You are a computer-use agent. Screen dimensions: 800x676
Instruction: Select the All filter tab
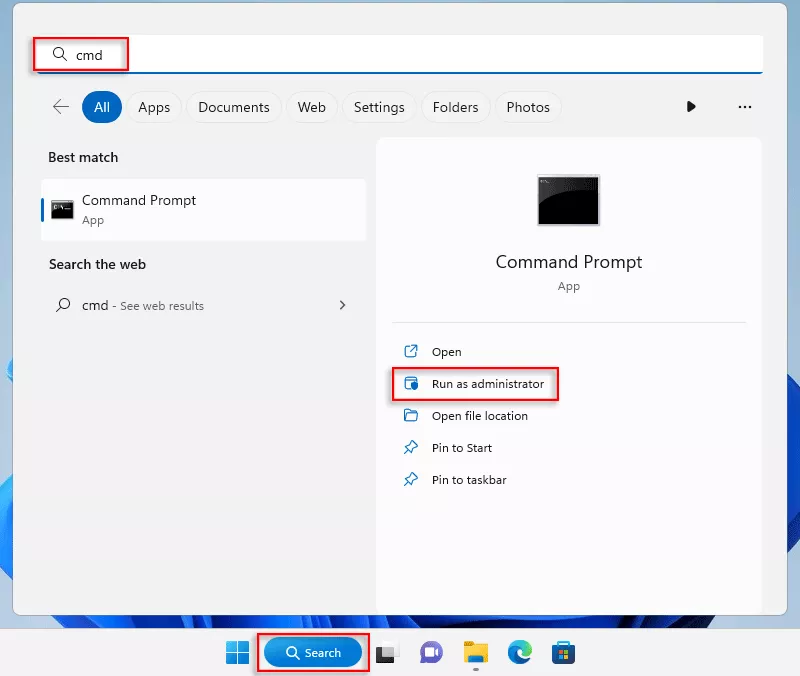(x=102, y=107)
